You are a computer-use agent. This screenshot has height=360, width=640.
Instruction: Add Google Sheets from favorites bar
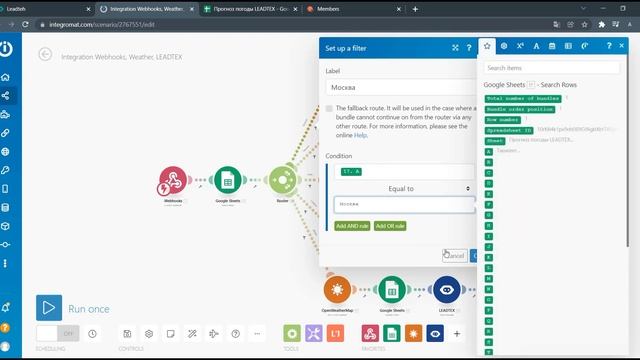click(x=392, y=333)
